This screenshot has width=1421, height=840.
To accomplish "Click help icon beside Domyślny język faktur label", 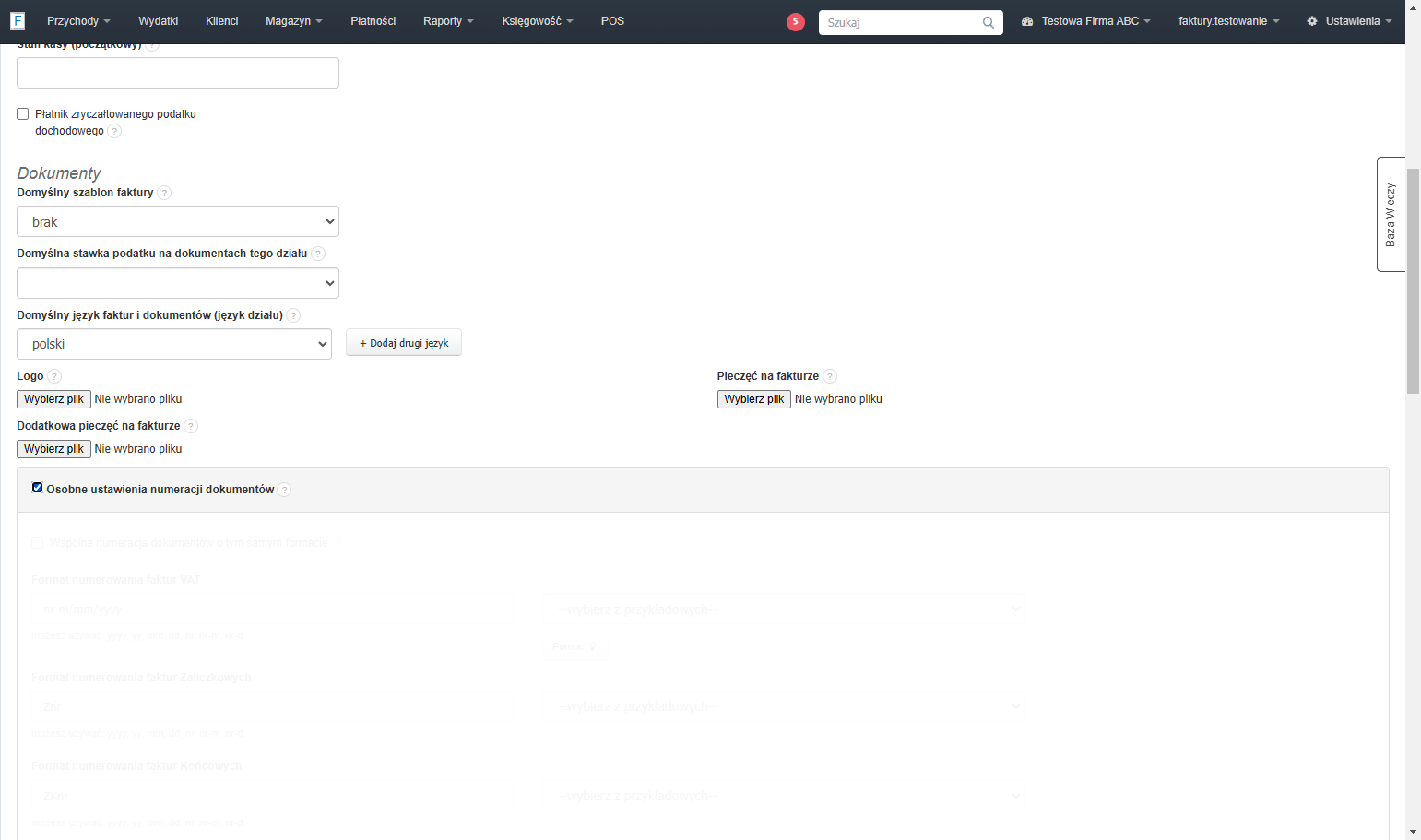I will [x=293, y=315].
